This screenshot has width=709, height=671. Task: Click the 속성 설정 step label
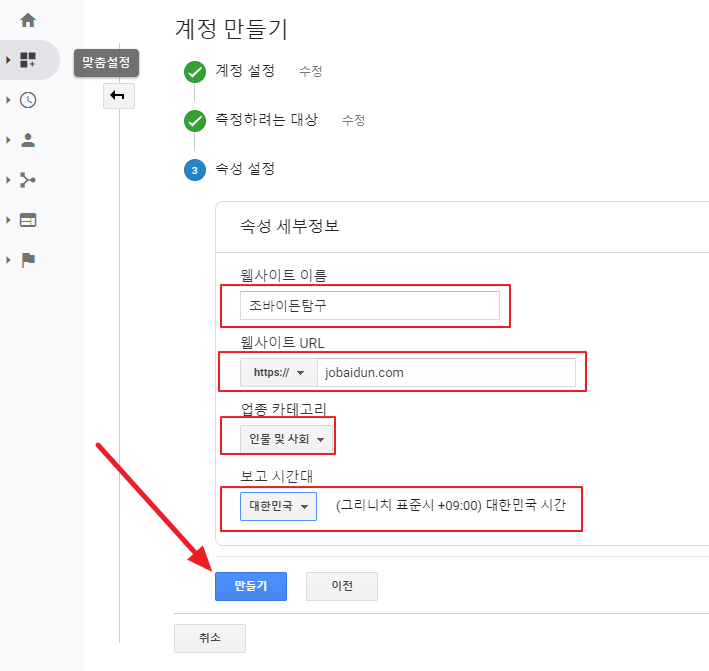click(245, 169)
